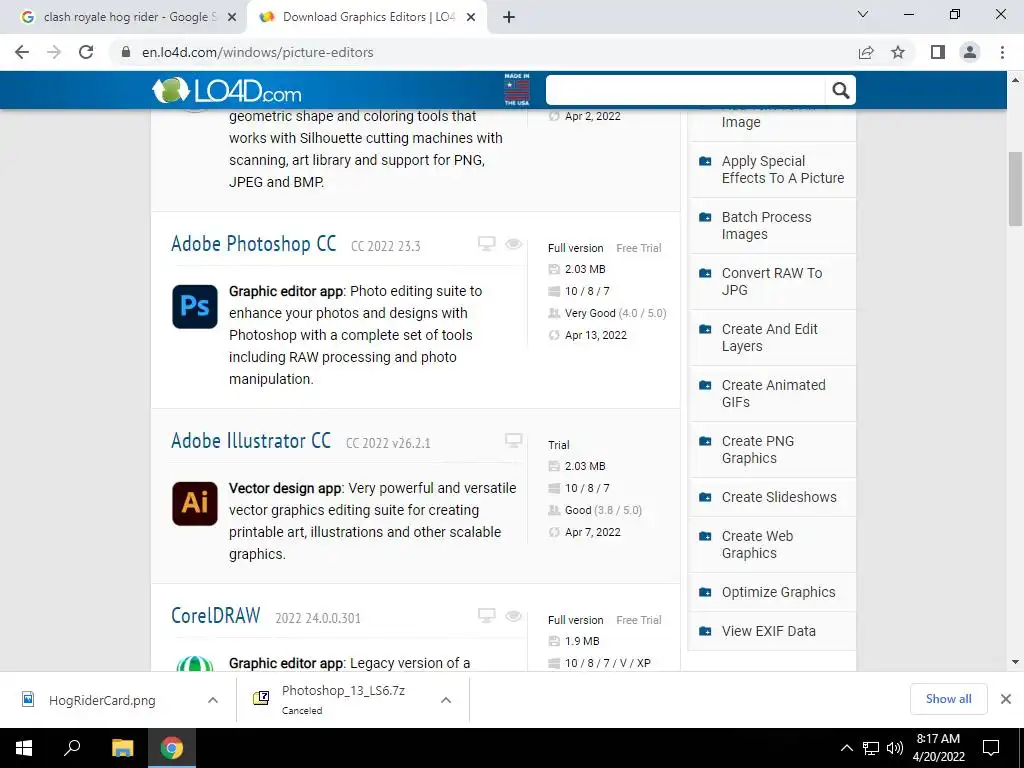
Task: Close the clash royale hog rider tab
Action: point(232,18)
